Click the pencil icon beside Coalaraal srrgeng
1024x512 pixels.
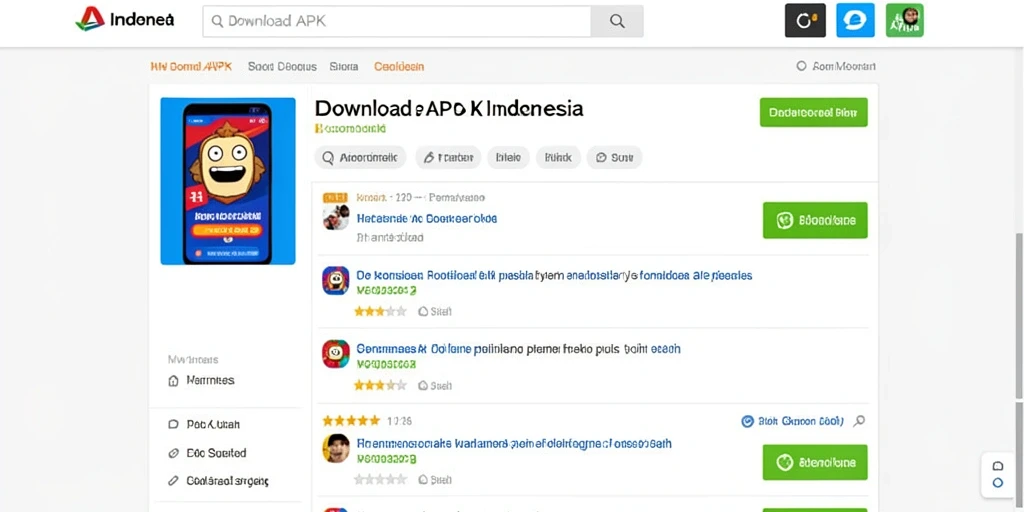pyautogui.click(x=173, y=481)
